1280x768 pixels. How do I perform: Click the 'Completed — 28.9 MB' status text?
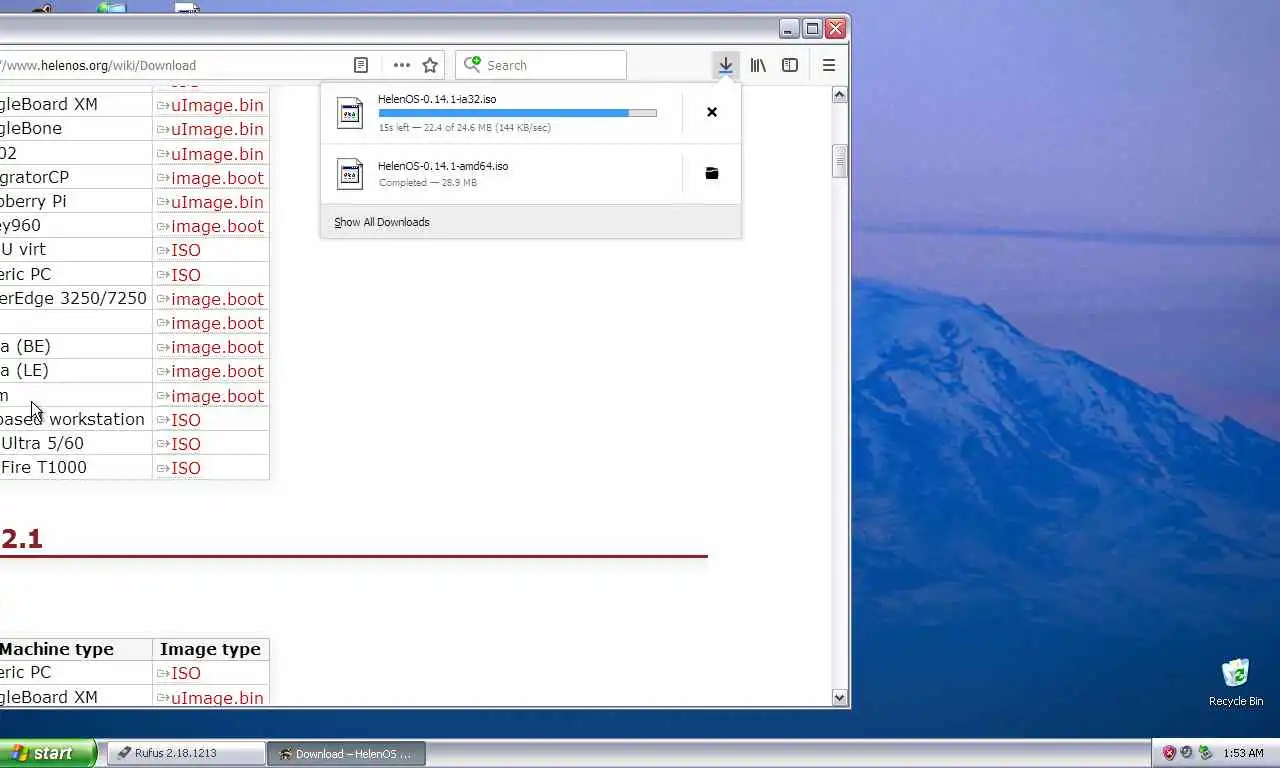click(x=428, y=183)
